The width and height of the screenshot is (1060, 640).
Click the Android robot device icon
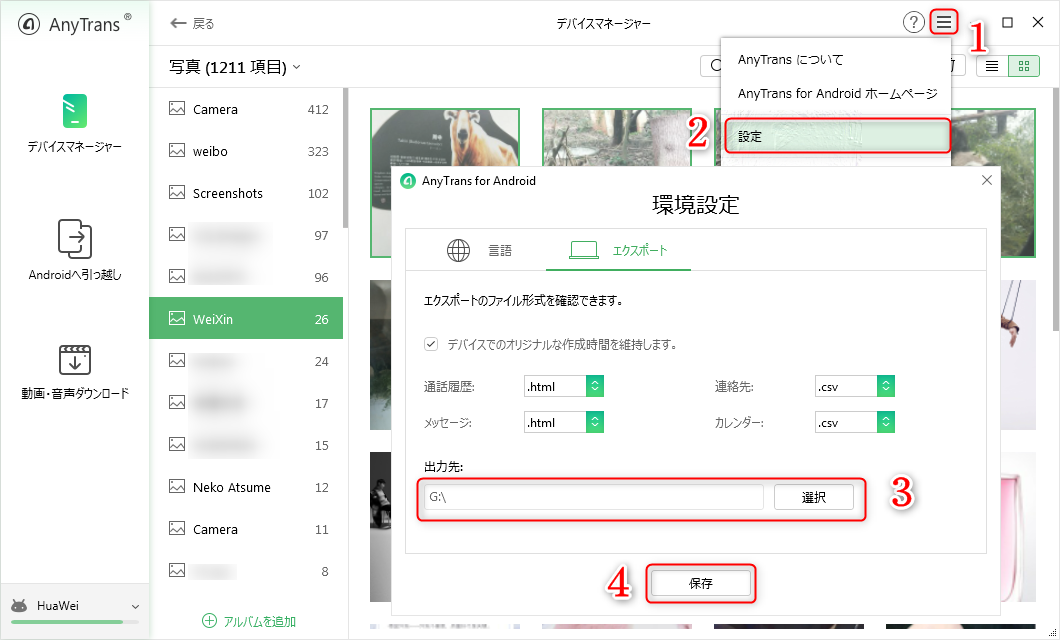[x=20, y=606]
